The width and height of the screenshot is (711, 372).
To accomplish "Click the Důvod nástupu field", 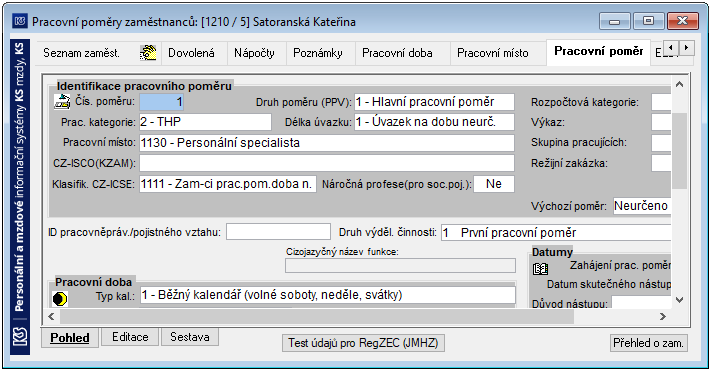I will 641,303.
